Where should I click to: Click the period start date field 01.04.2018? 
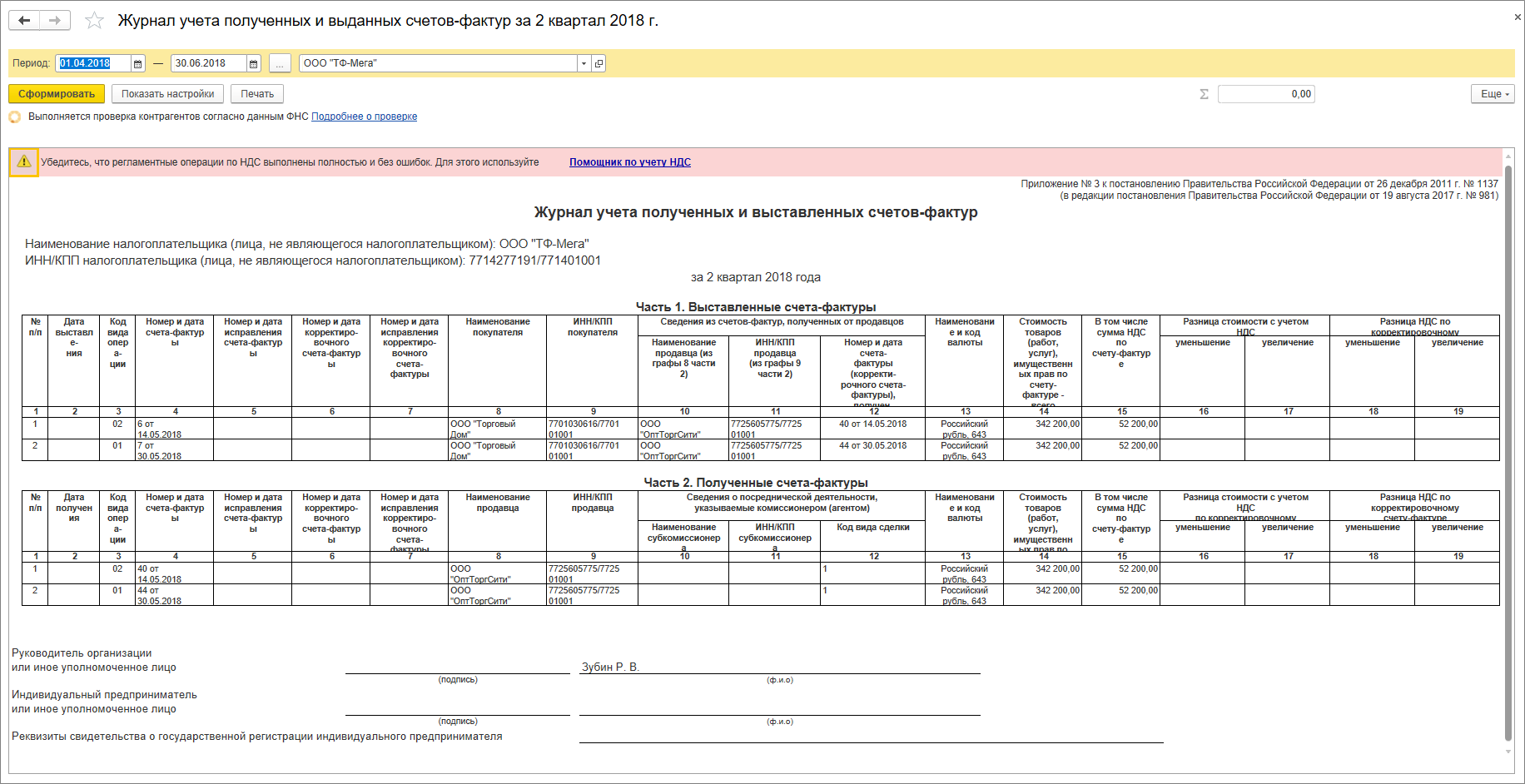click(93, 63)
